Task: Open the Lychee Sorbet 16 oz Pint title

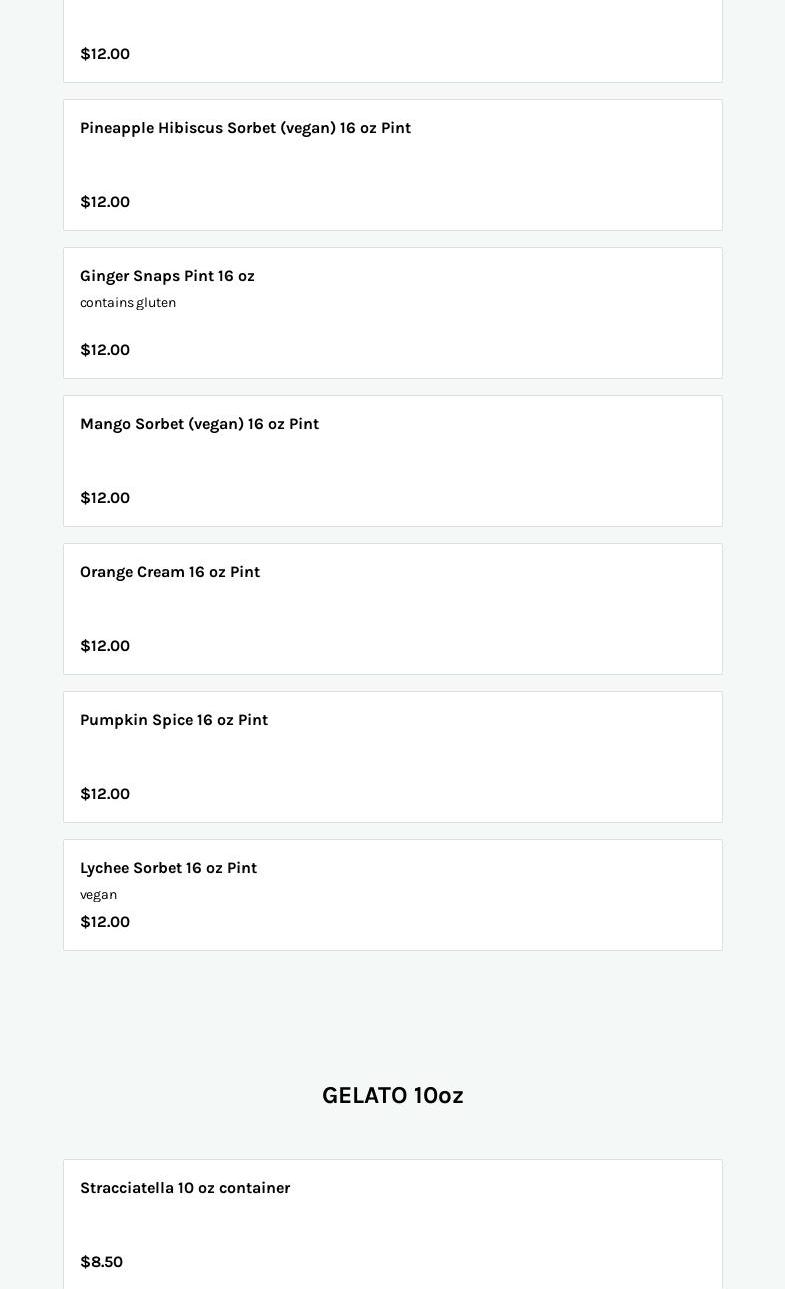Action: pos(168,868)
